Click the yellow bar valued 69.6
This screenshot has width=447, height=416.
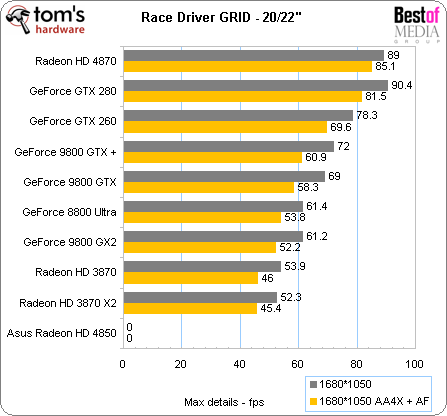point(225,127)
